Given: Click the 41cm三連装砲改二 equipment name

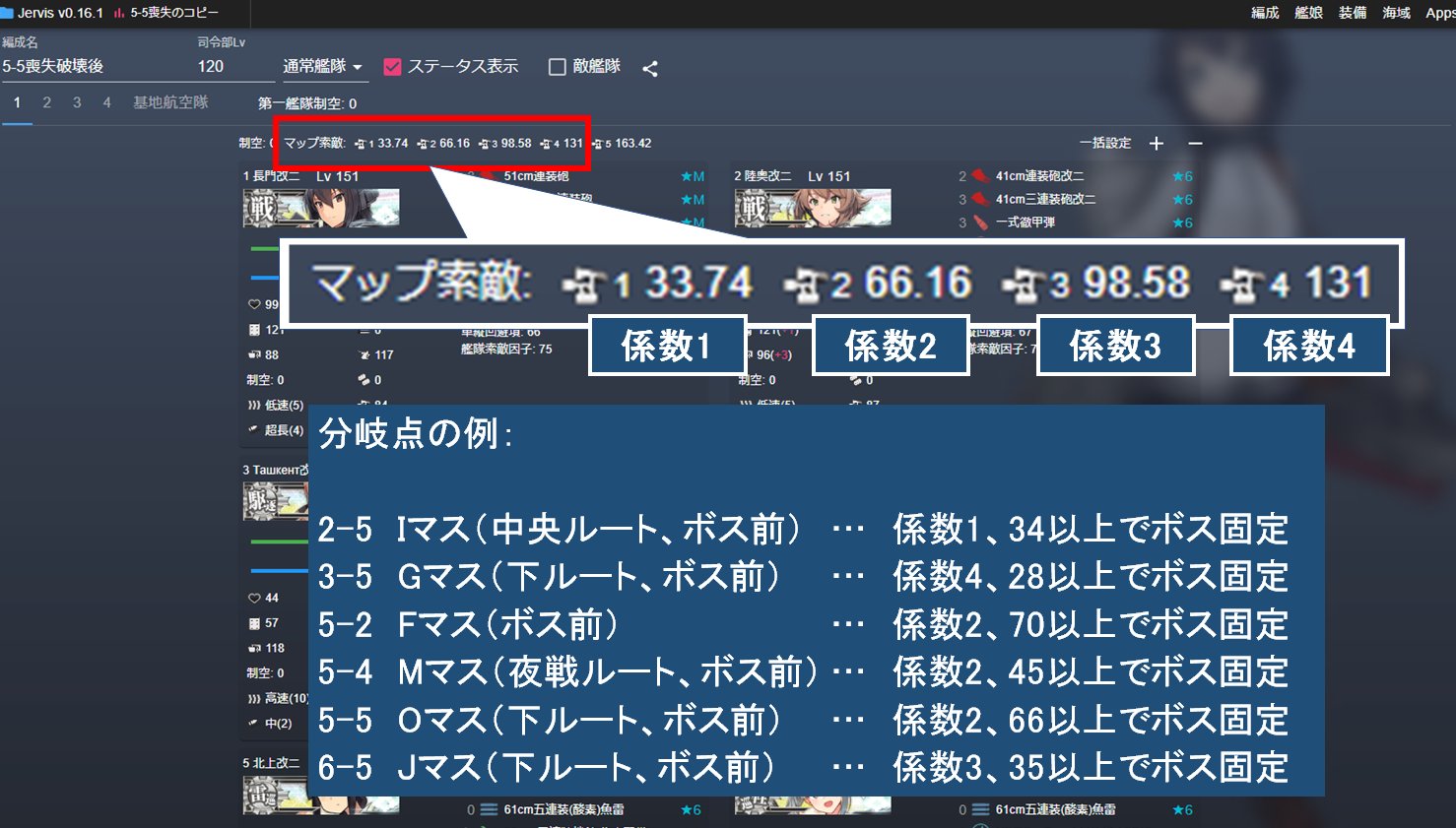Looking at the screenshot, I should 1045,199.
